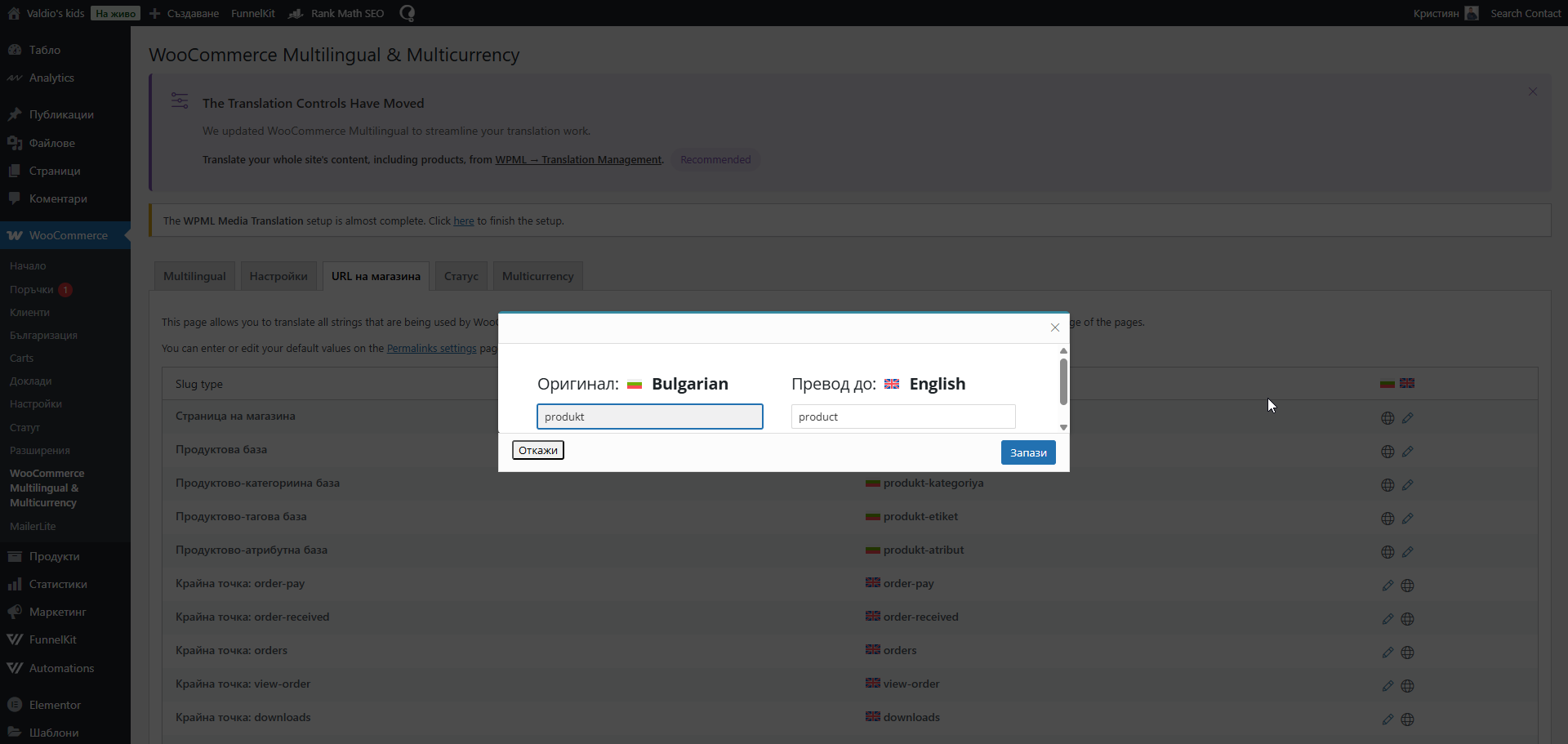Open WPML Translation Management link
1568x744 pixels.
[578, 160]
